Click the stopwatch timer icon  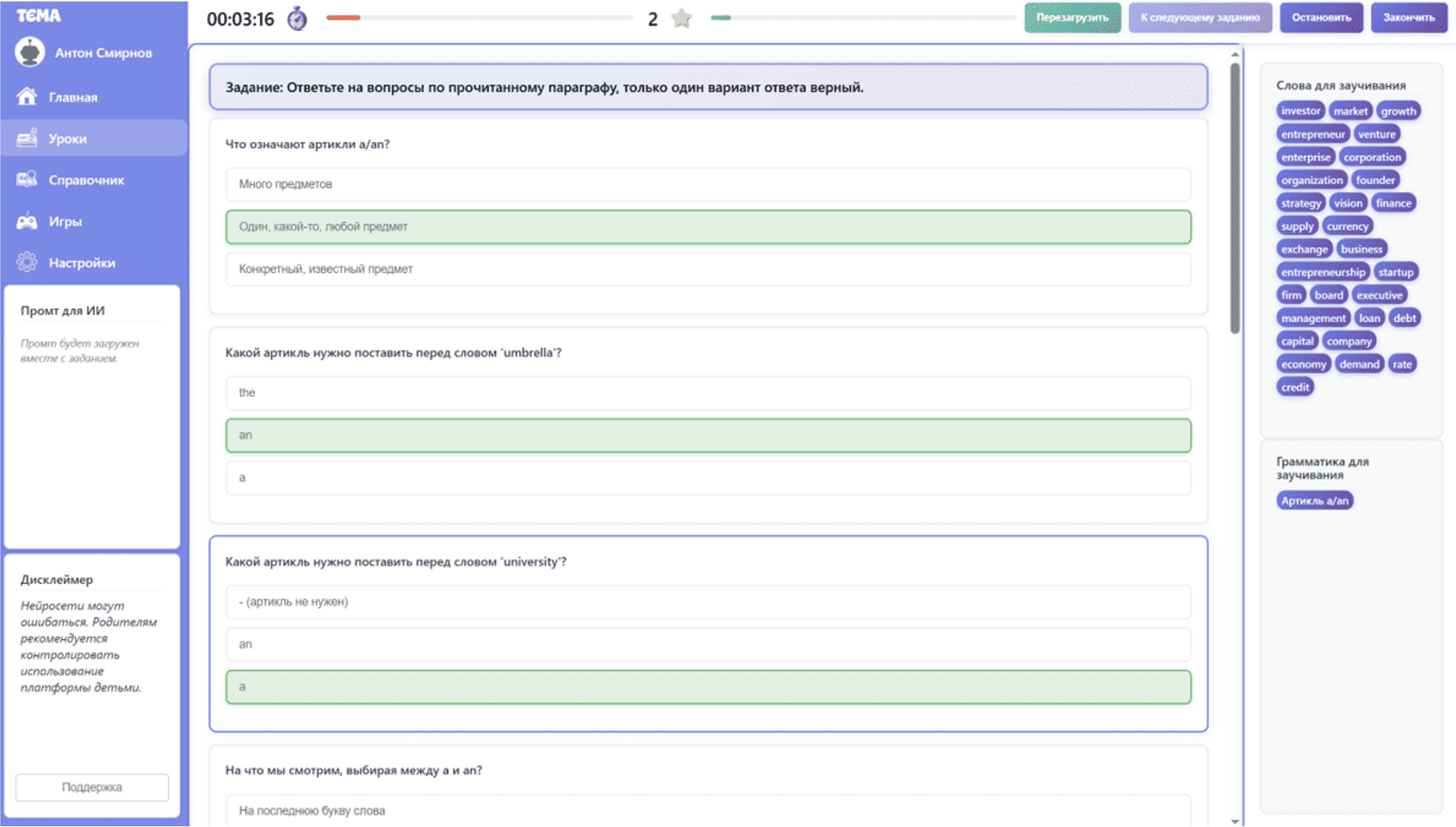[x=297, y=18]
